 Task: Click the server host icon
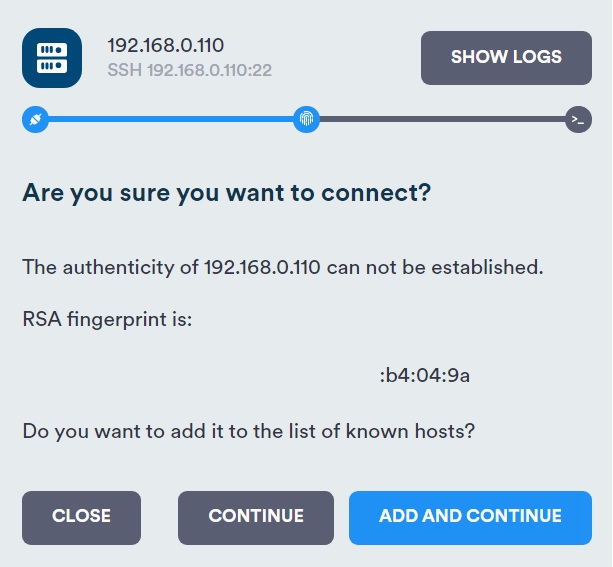tap(52, 58)
